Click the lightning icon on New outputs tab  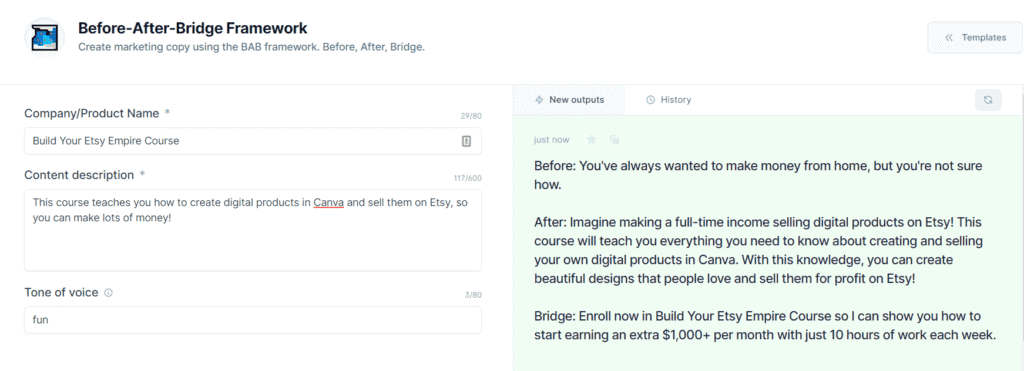539,100
